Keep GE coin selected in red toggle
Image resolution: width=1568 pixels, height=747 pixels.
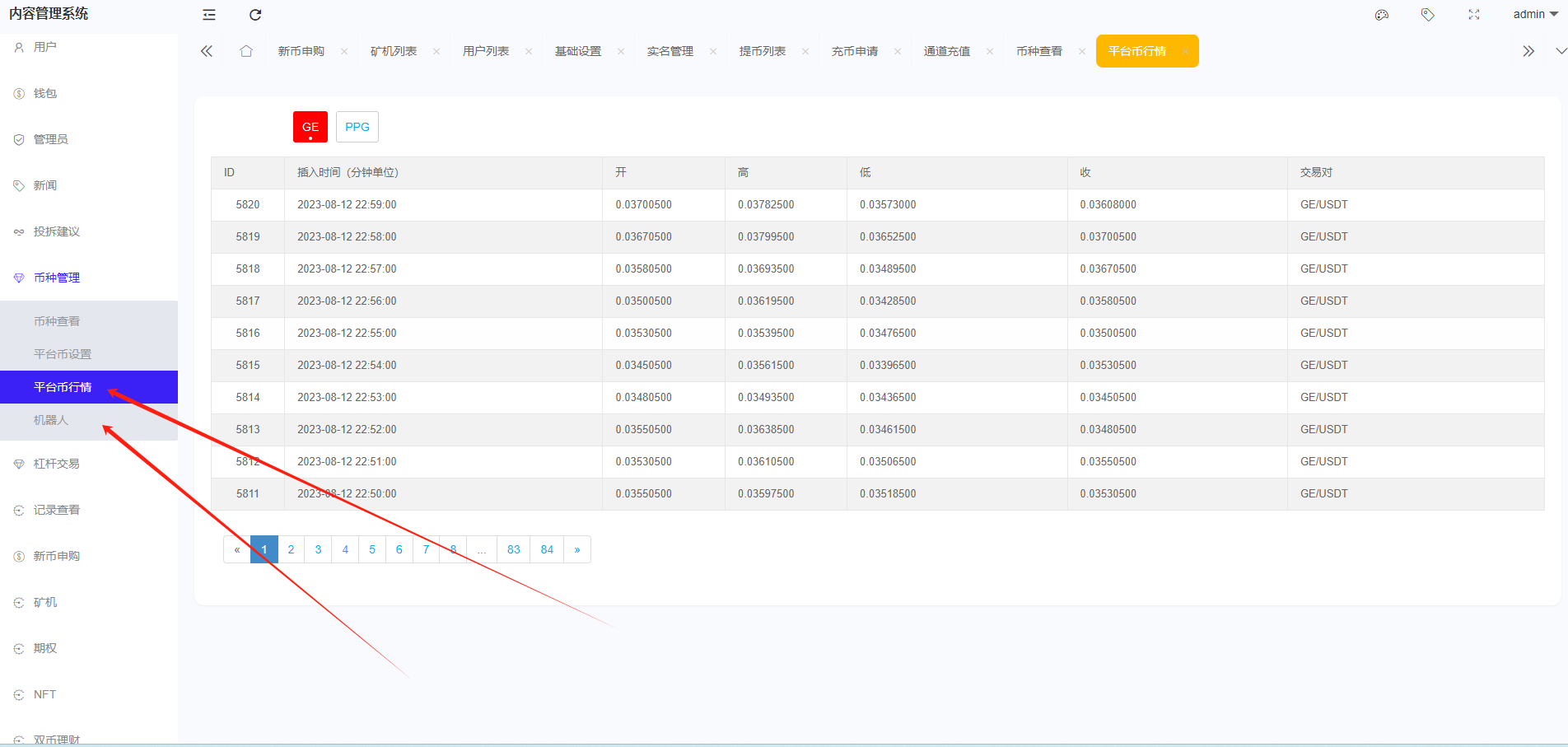pyautogui.click(x=310, y=127)
